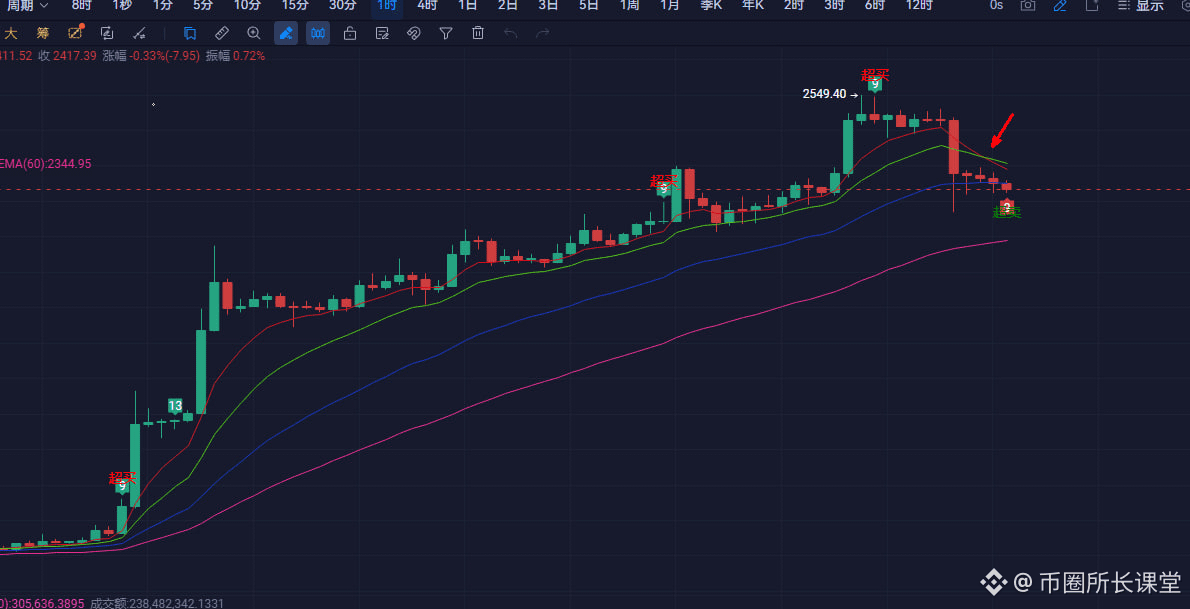The height and width of the screenshot is (609, 1190).
Task: Open the 显示 display menu
Action: [1141, 5]
